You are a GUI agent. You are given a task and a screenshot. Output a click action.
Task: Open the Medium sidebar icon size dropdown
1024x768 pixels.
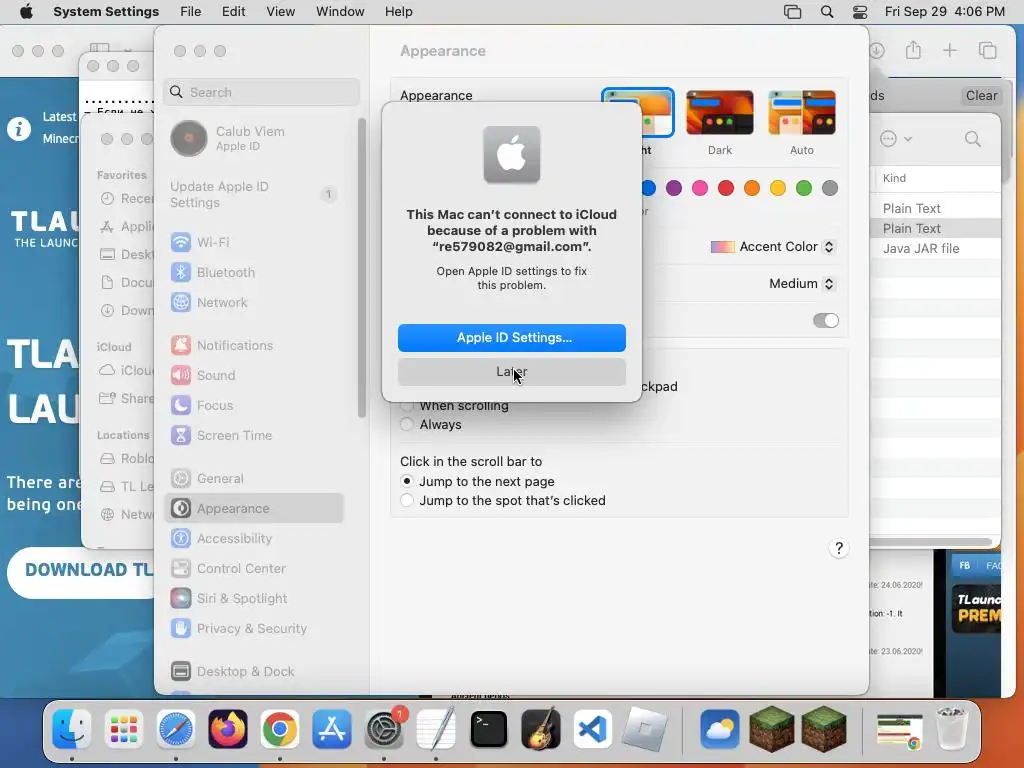click(802, 283)
